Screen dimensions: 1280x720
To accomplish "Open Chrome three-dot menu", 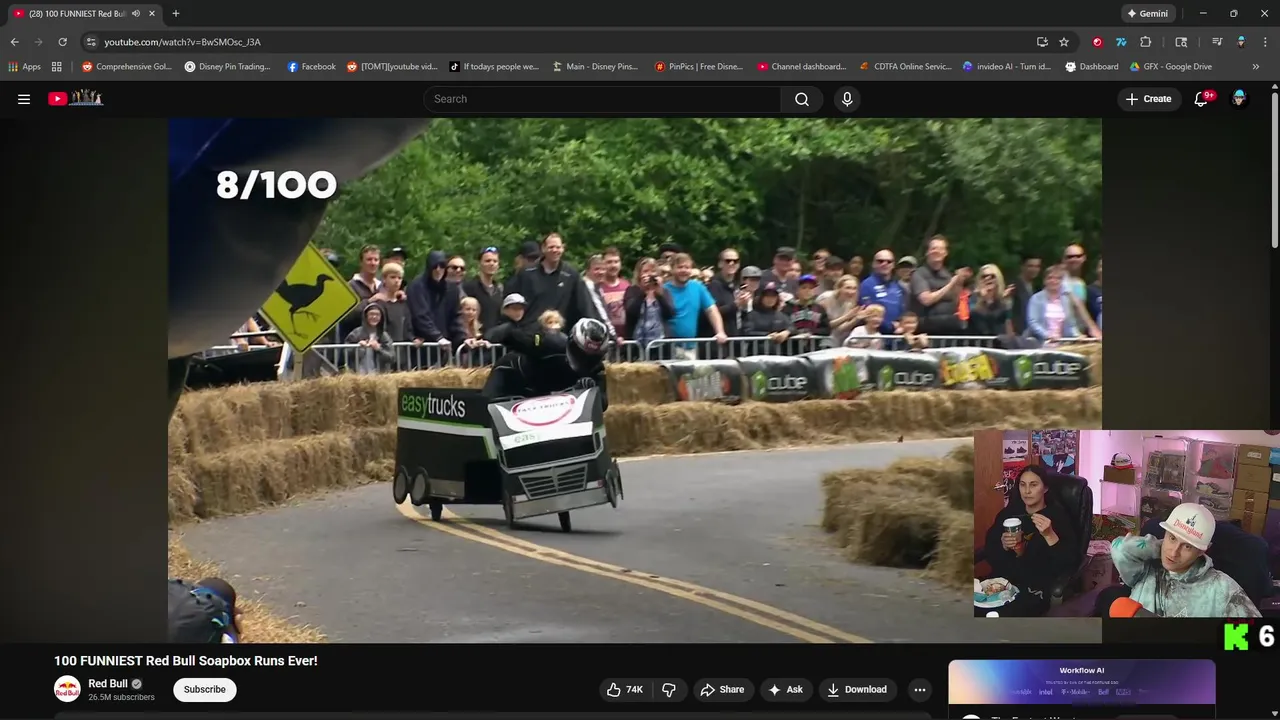I will click(x=1265, y=42).
